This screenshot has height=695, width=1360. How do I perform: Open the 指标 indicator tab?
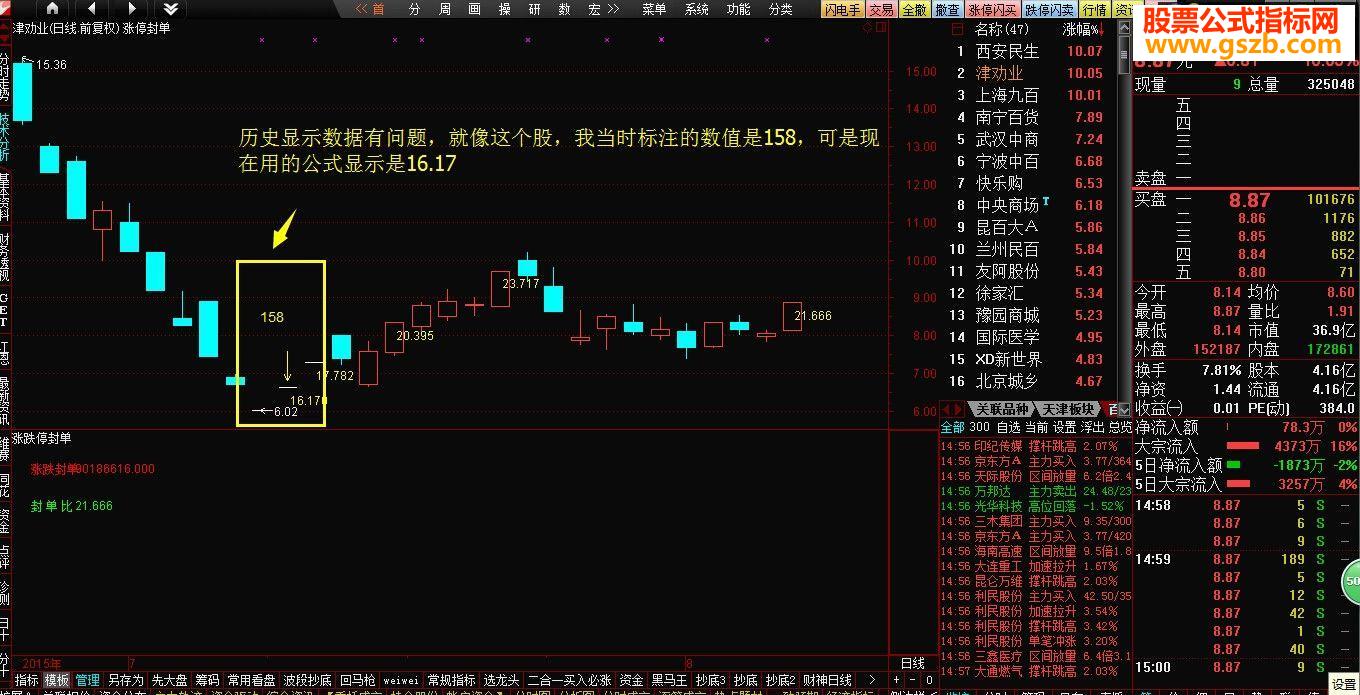(x=27, y=680)
